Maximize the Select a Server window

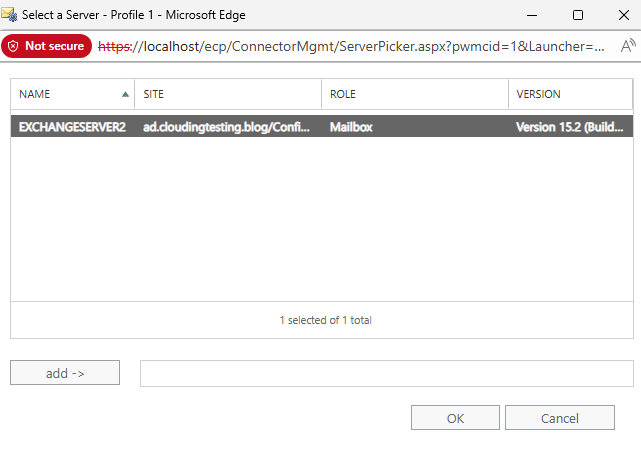[577, 15]
